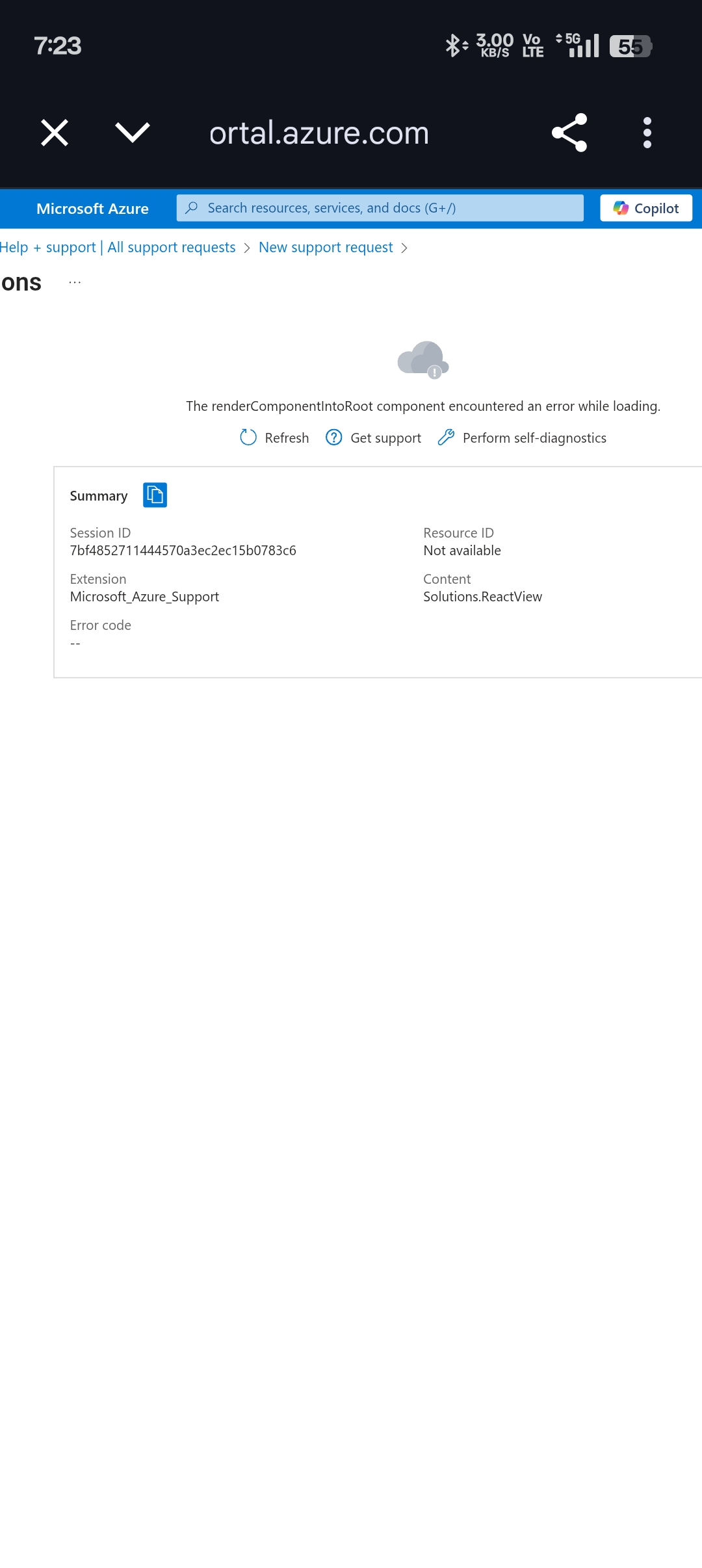702x1568 pixels.
Task: Select the Solutions.ReactView content value
Action: [482, 597]
